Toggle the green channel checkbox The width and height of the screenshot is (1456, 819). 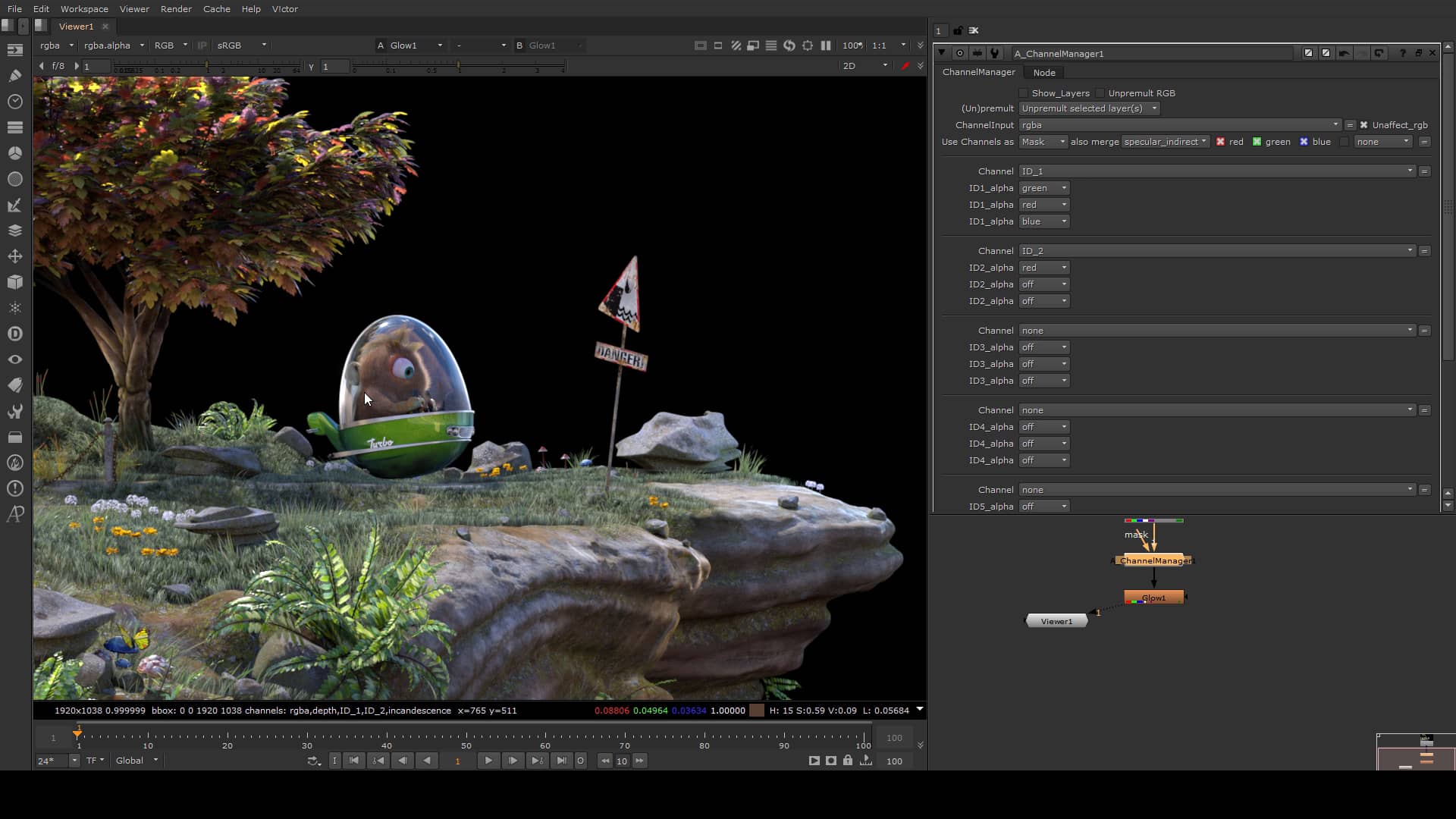(1257, 142)
